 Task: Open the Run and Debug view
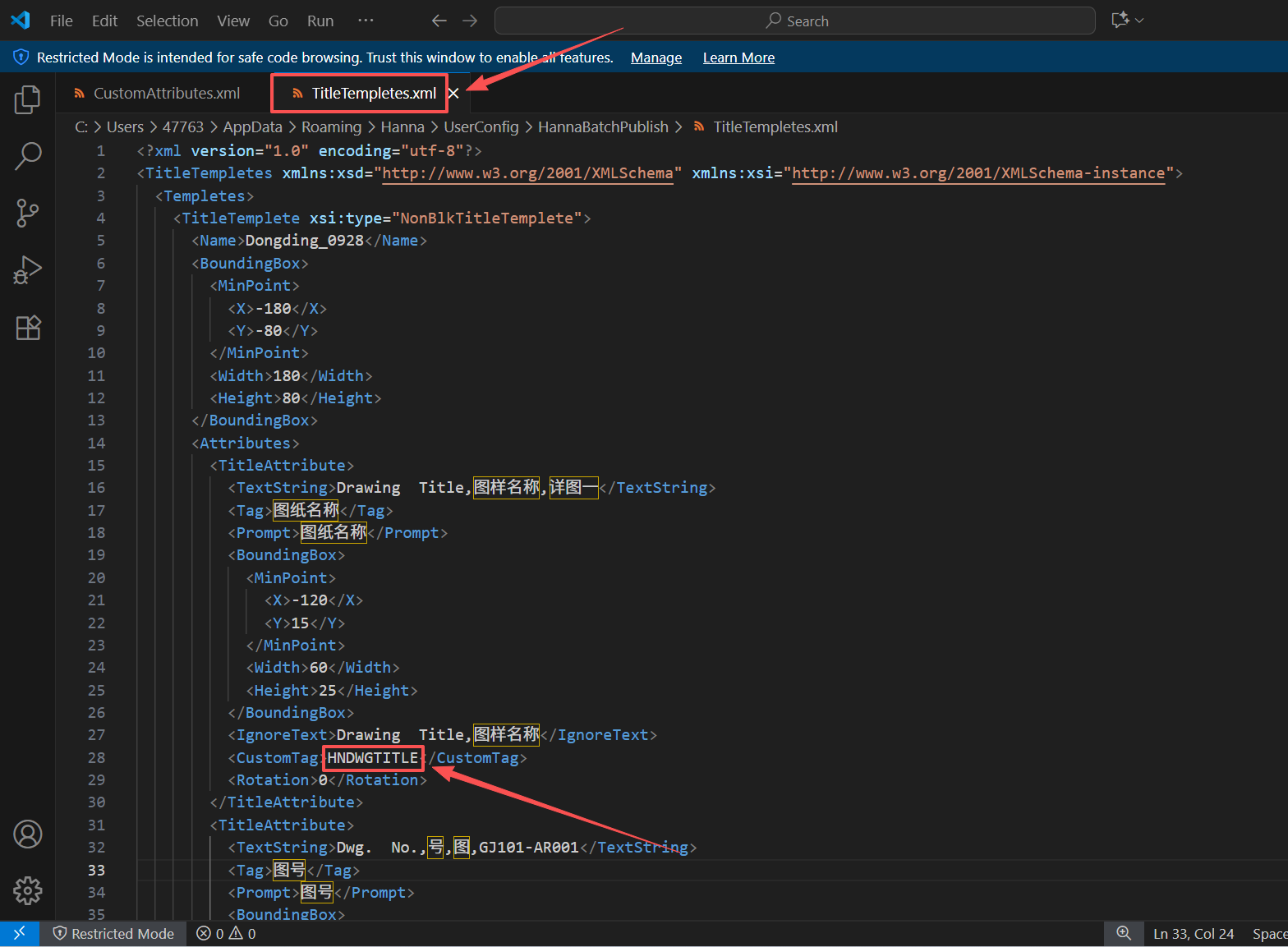(28, 270)
